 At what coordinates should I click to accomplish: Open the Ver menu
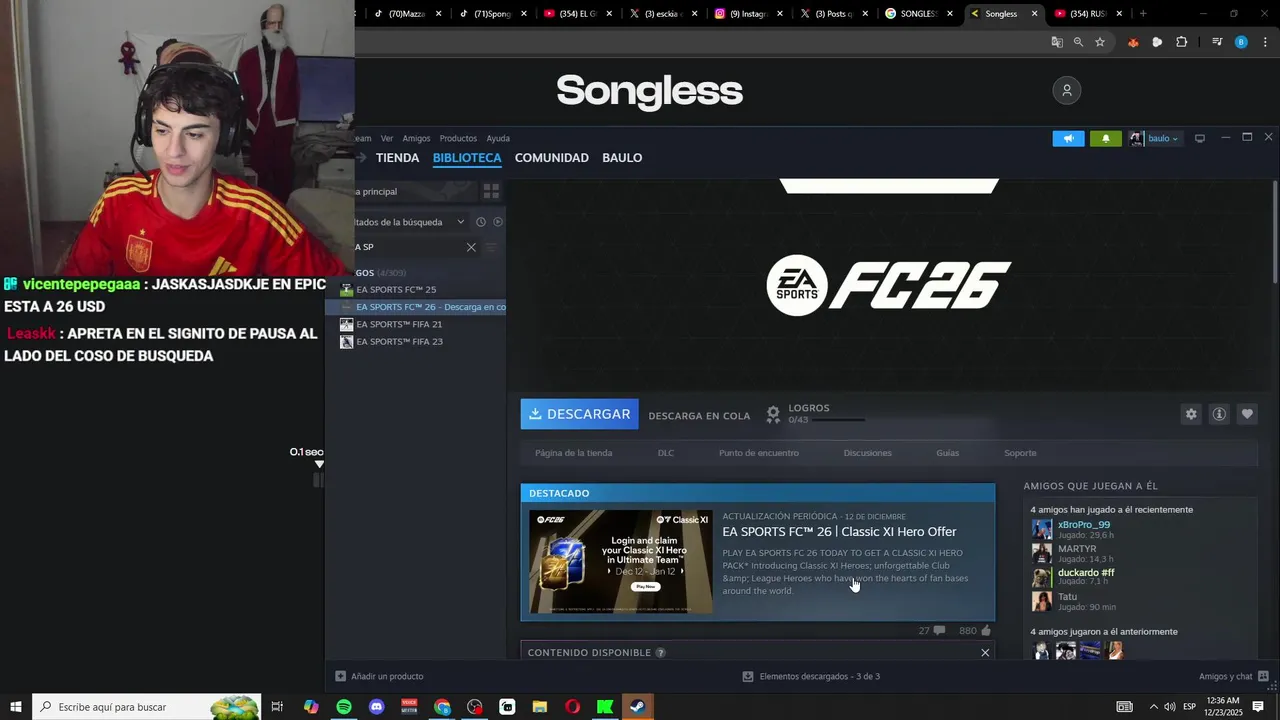click(x=387, y=138)
